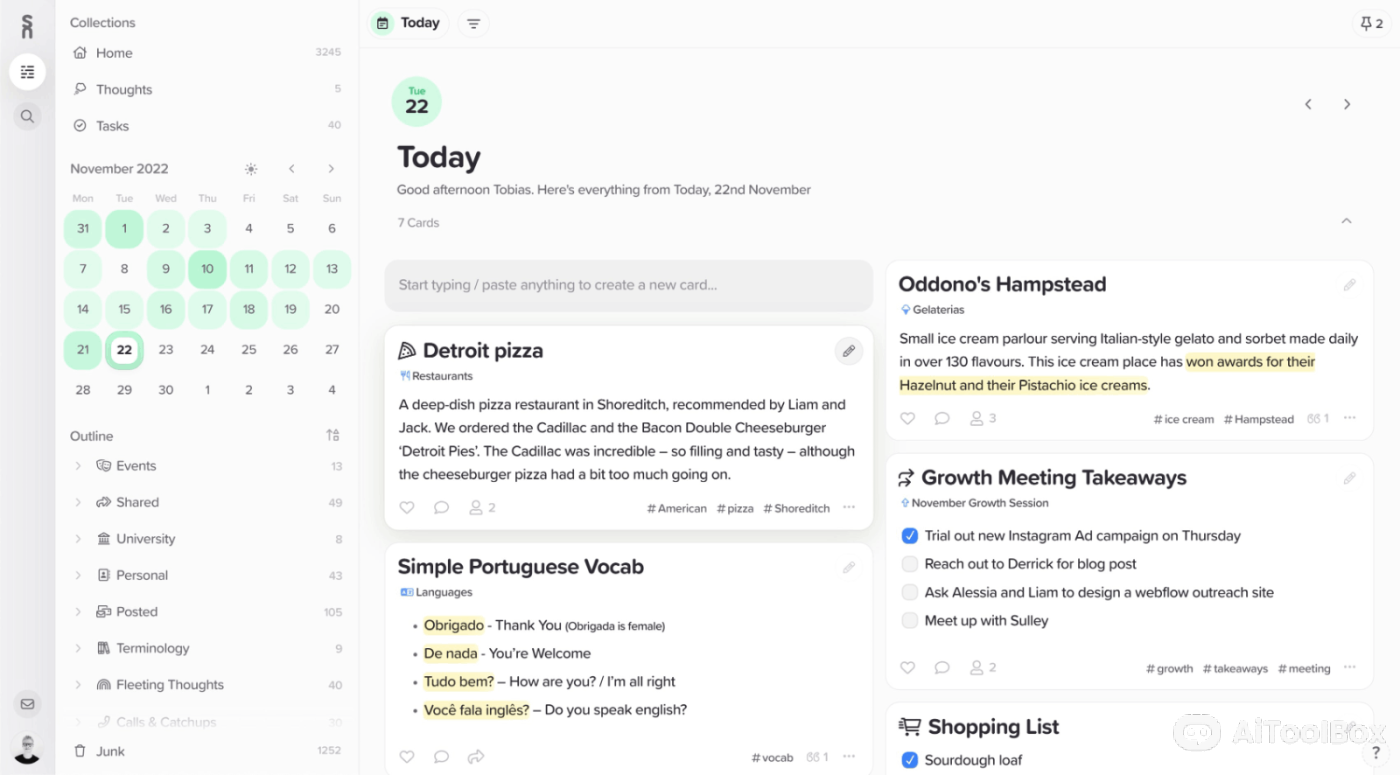View members of Detroit pizza card
Image resolution: width=1400 pixels, height=775 pixels.
[x=482, y=508]
